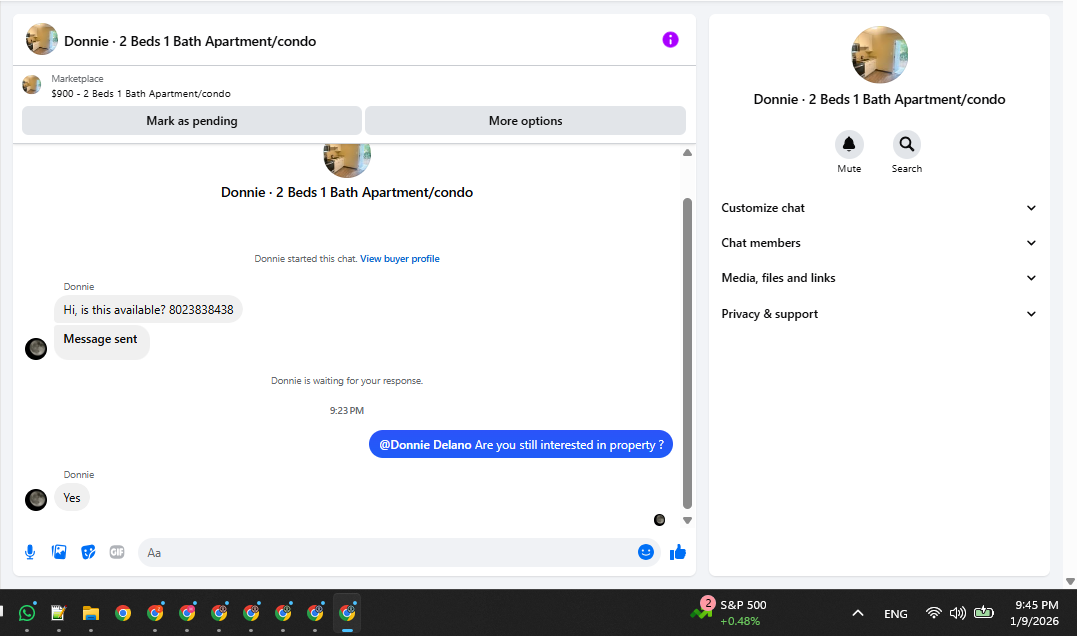Click the @Donnie Delano mention

click(x=425, y=444)
